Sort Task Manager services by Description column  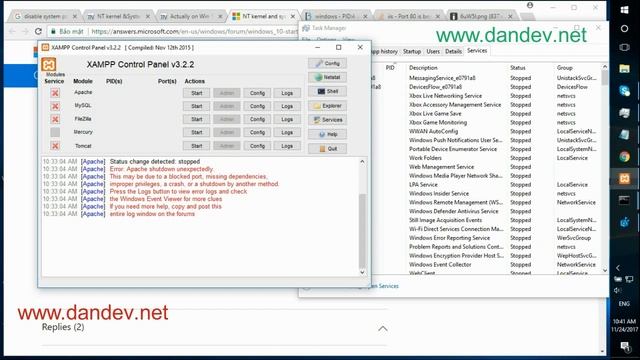423,68
